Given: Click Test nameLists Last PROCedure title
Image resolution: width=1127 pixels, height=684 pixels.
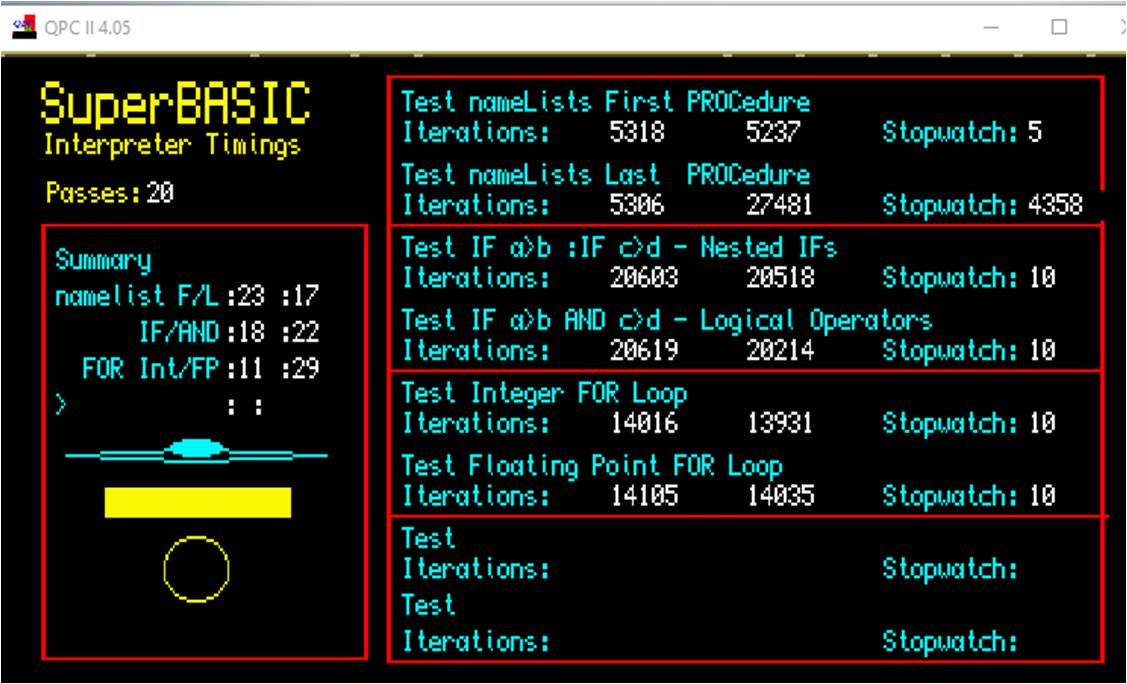Looking at the screenshot, I should (x=606, y=175).
